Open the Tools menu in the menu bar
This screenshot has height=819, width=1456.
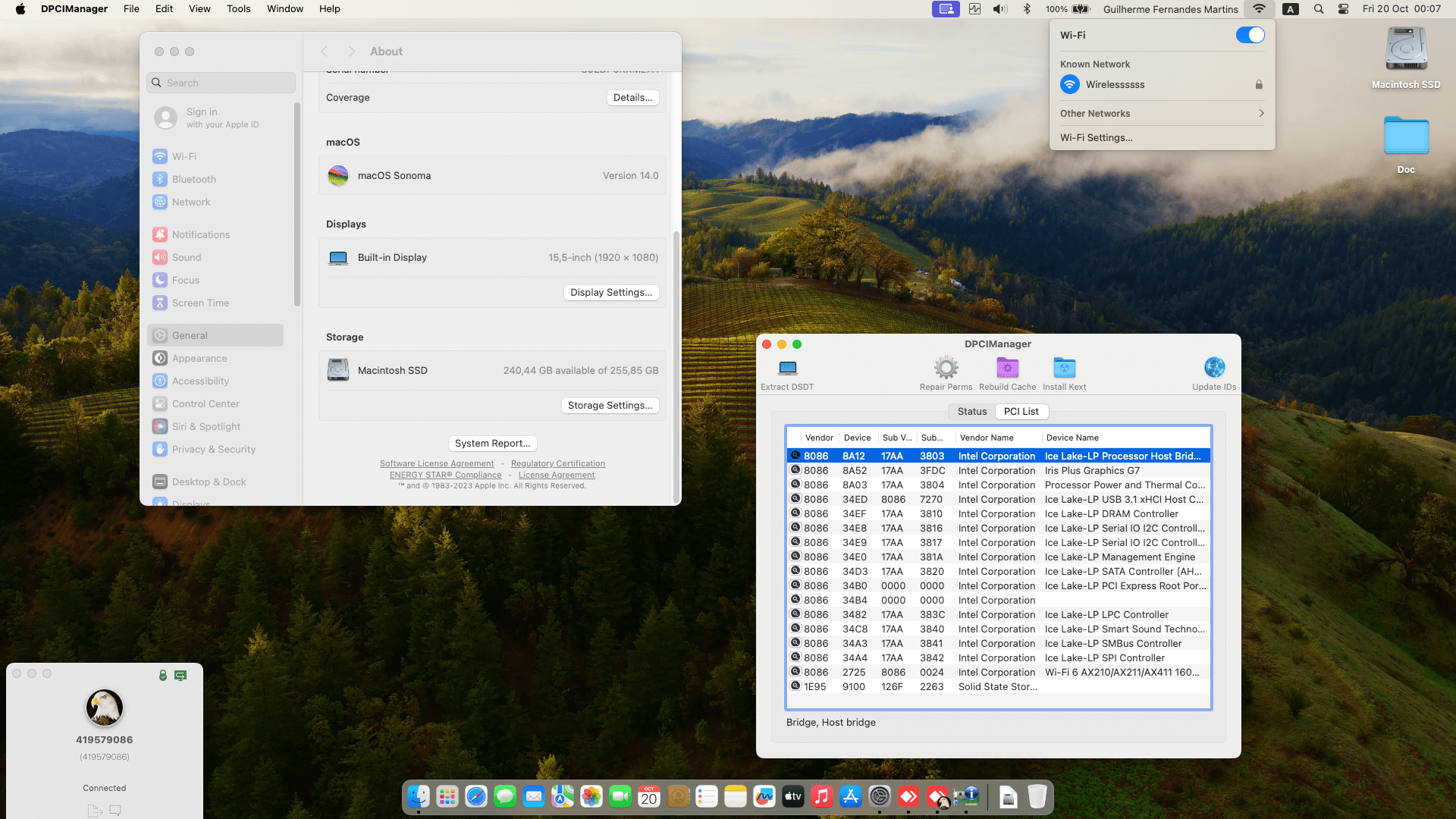pyautogui.click(x=238, y=9)
